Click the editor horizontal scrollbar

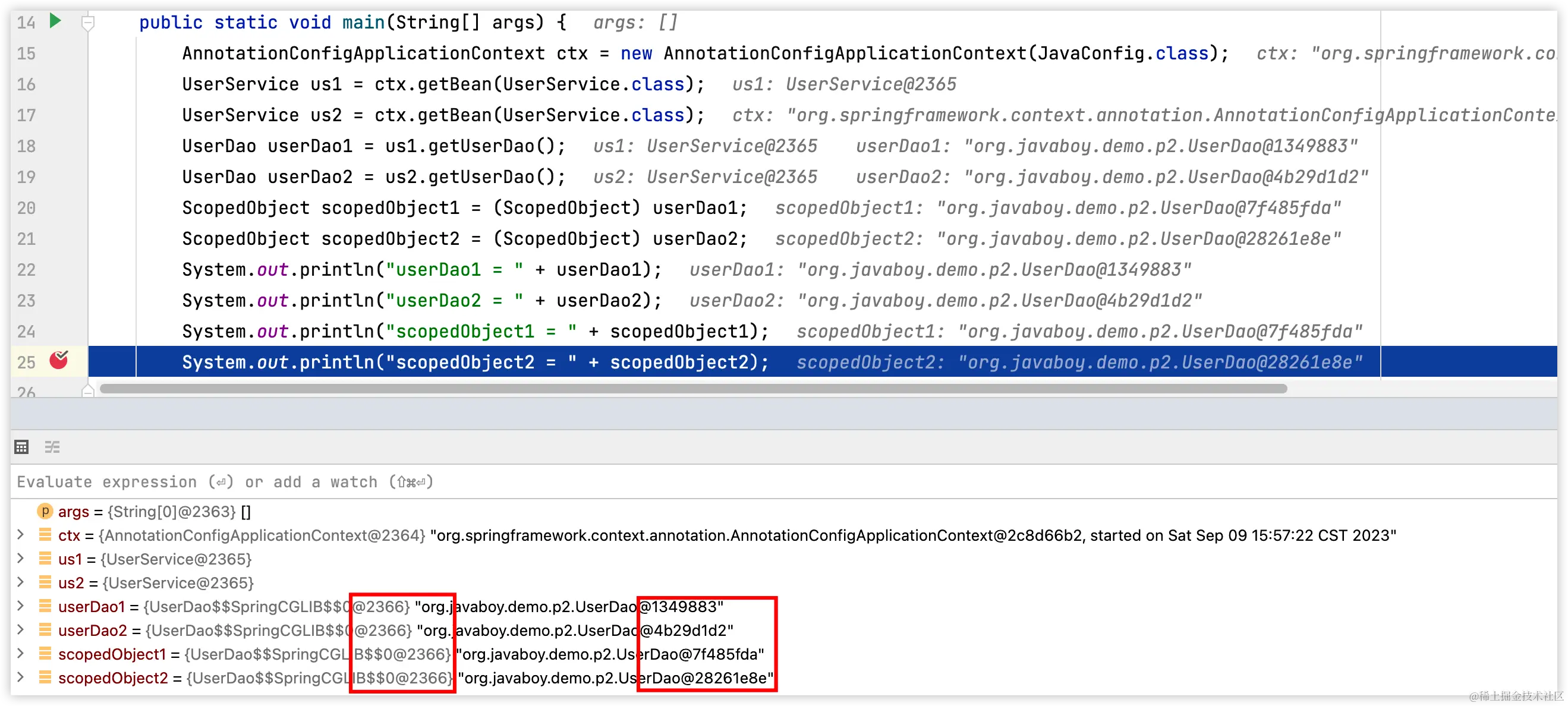[x=692, y=388]
